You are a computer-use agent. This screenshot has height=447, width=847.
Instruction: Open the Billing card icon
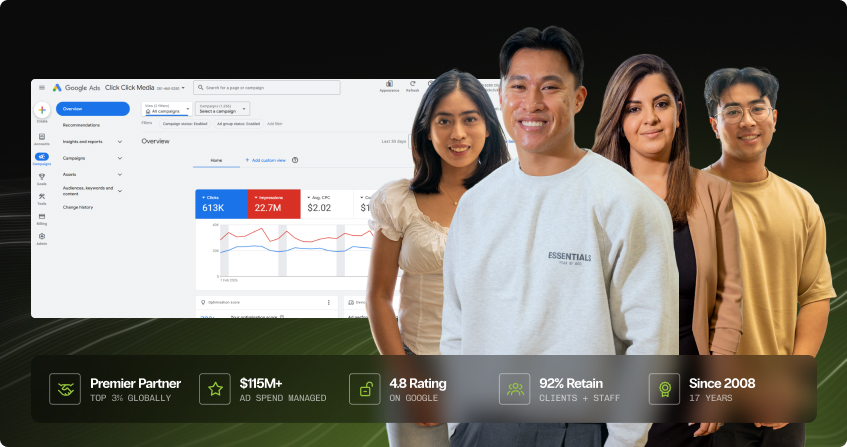42,216
